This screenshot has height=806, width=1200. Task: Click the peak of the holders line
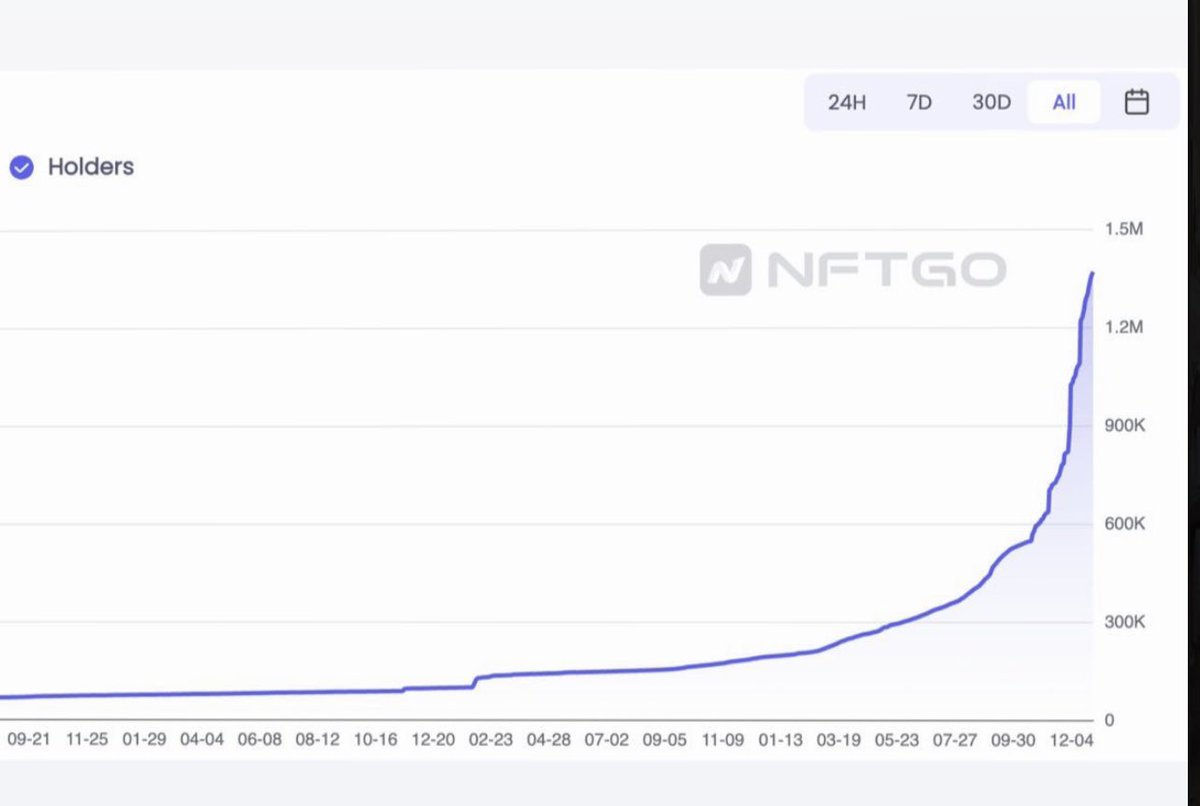(1092, 273)
